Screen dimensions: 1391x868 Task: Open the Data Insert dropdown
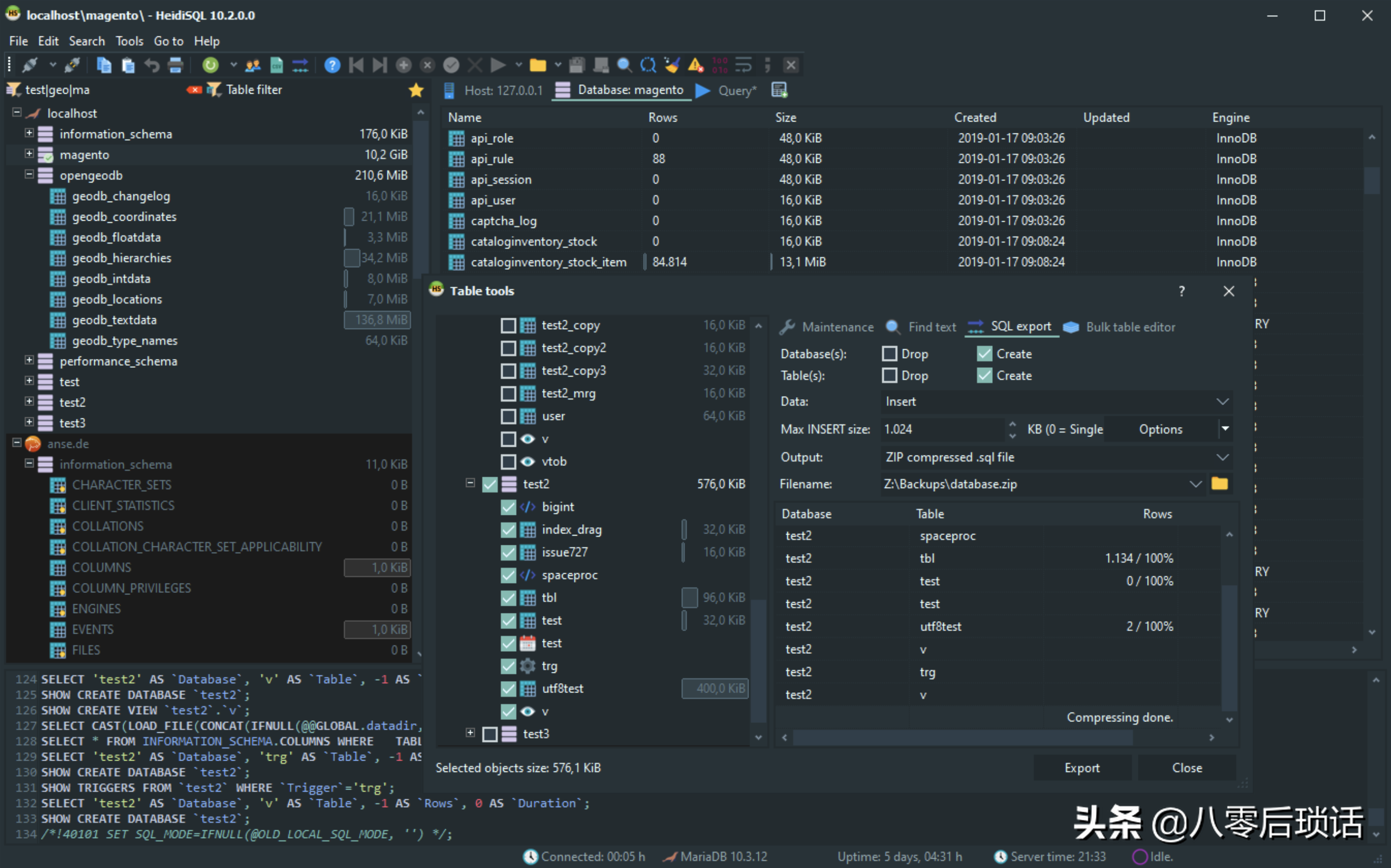1222,402
